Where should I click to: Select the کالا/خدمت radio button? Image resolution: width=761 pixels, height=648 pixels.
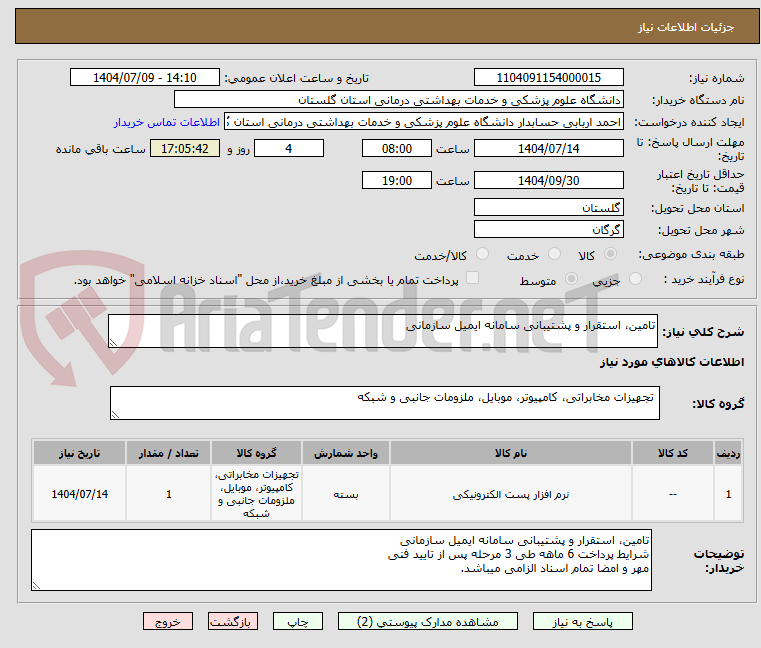click(482, 254)
